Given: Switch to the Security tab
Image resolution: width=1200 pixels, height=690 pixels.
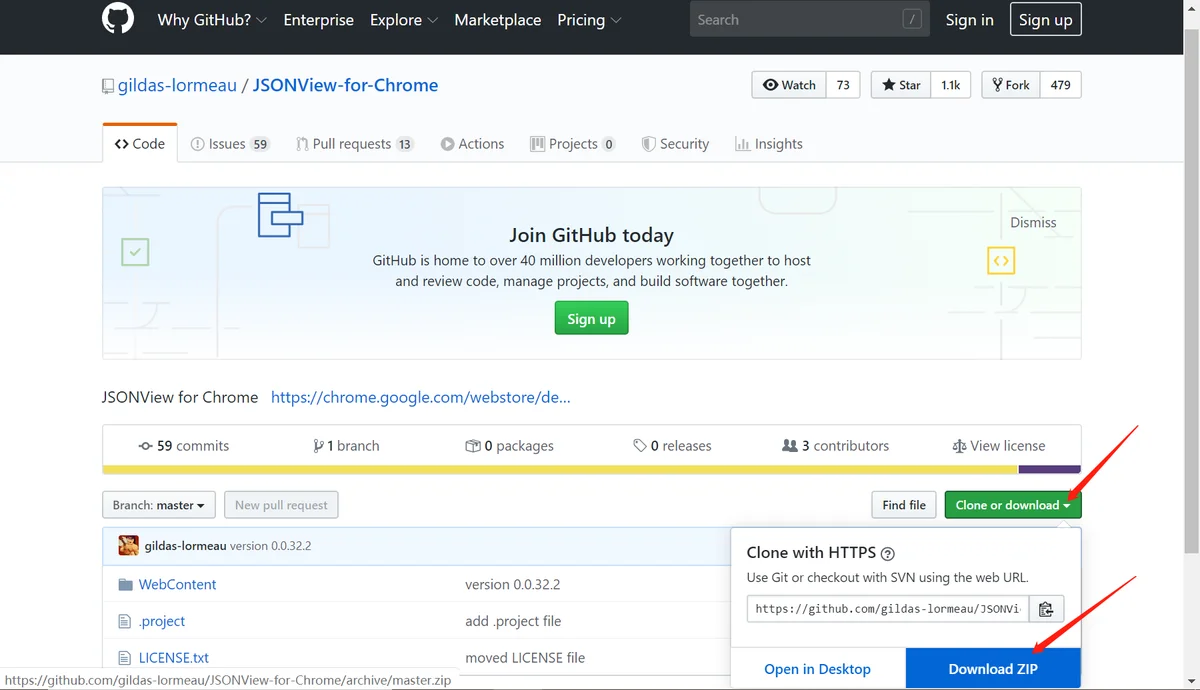Looking at the screenshot, I should (x=675, y=144).
